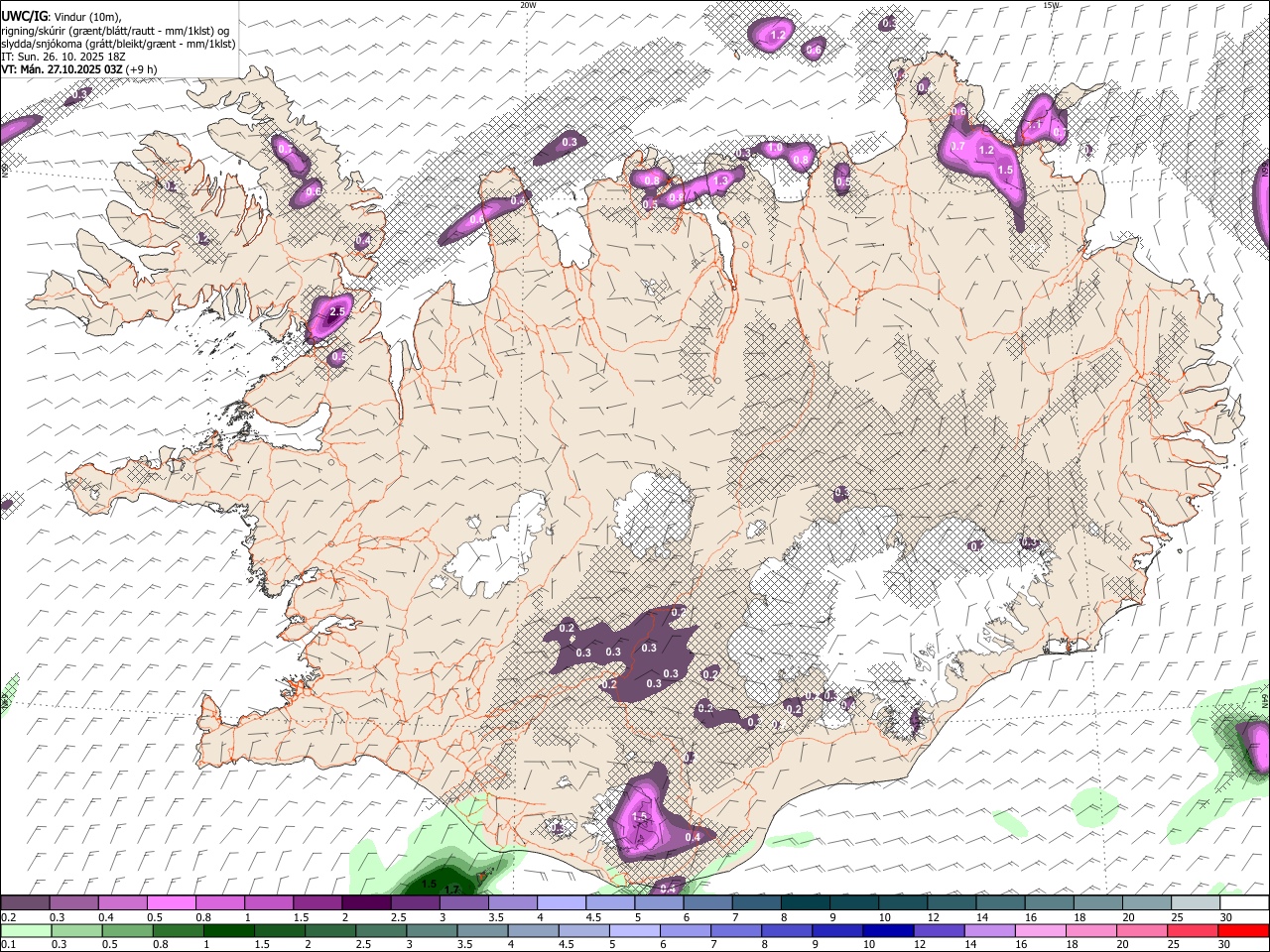The width and height of the screenshot is (1270, 952).
Task: Select the 'Vindur (10m)' header text
Action: click(x=86, y=17)
